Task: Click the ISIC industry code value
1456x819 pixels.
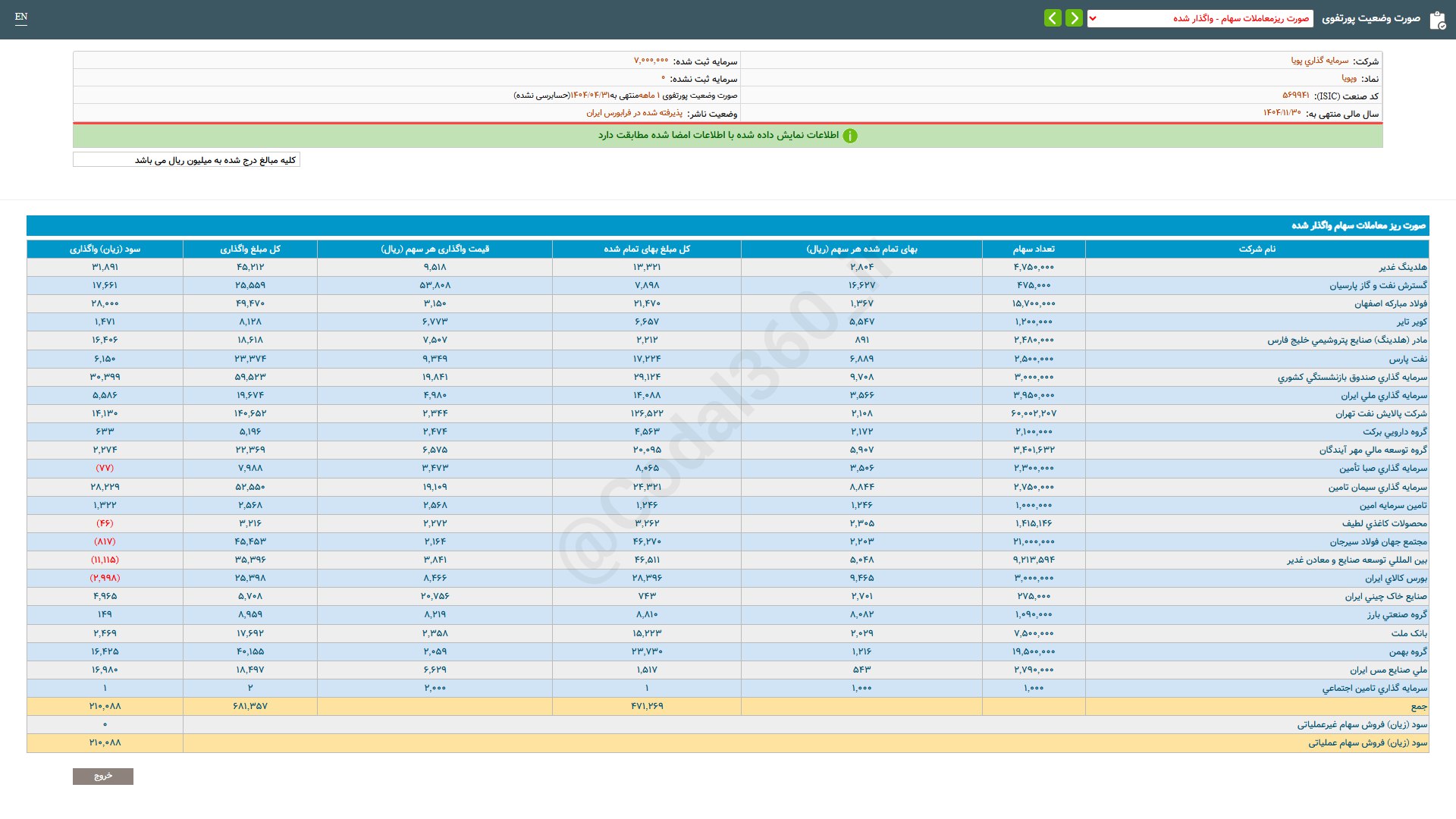Action: click(x=1295, y=96)
